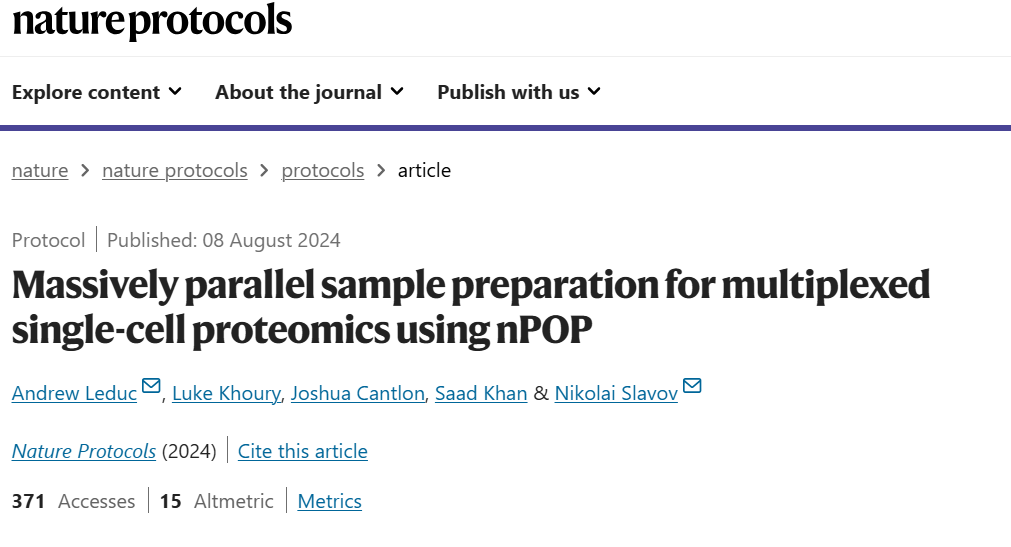Open the About the journal dropdown arrow
1011x547 pixels.
coord(397,92)
